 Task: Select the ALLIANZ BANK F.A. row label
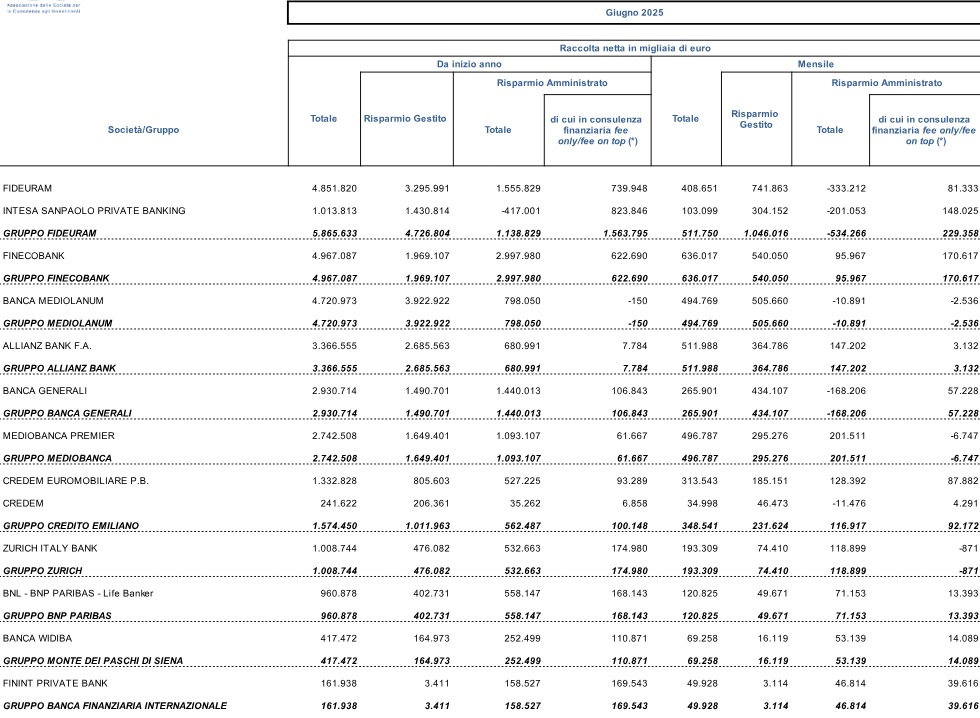[x=47, y=346]
